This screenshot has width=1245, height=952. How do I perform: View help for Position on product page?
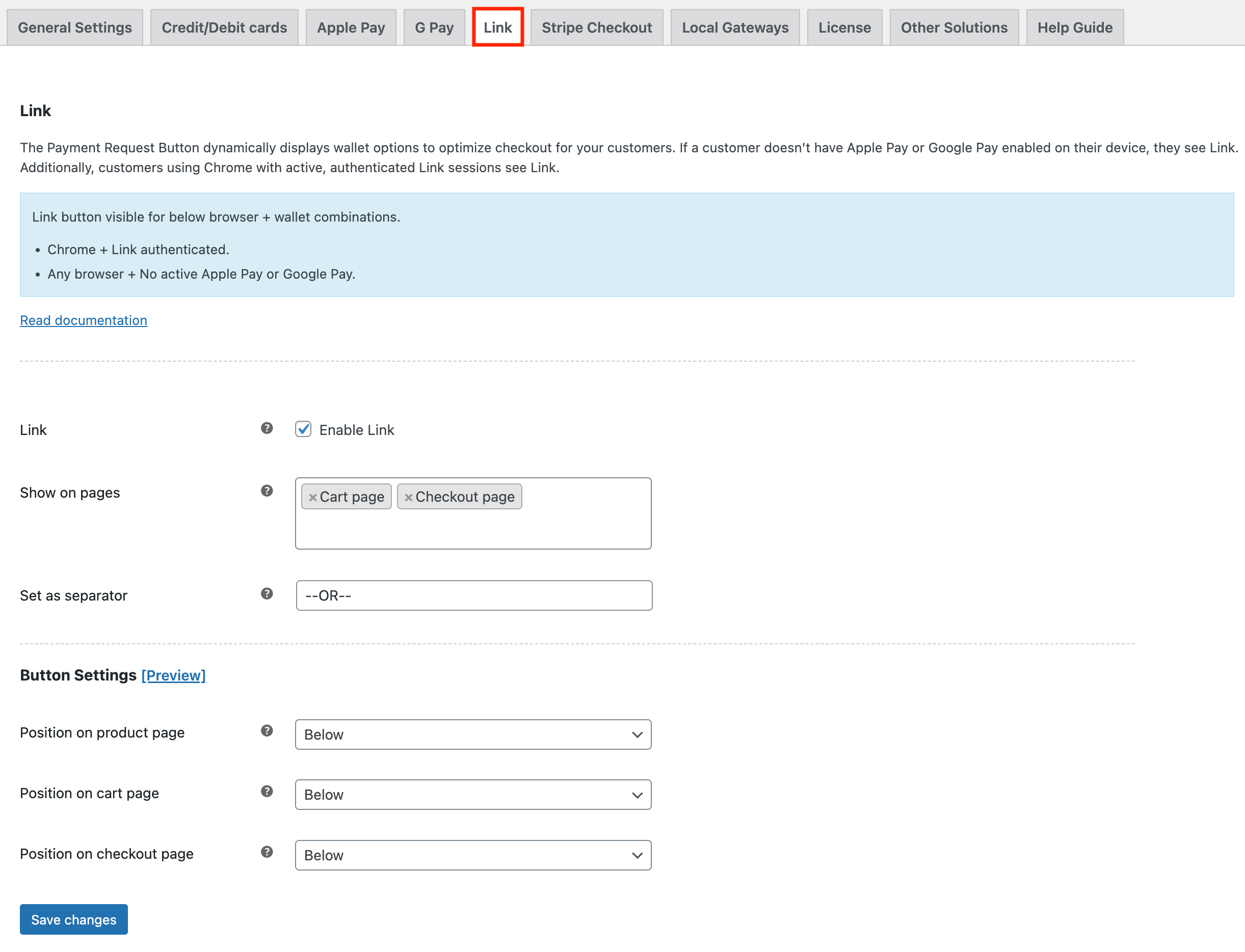[x=266, y=731]
